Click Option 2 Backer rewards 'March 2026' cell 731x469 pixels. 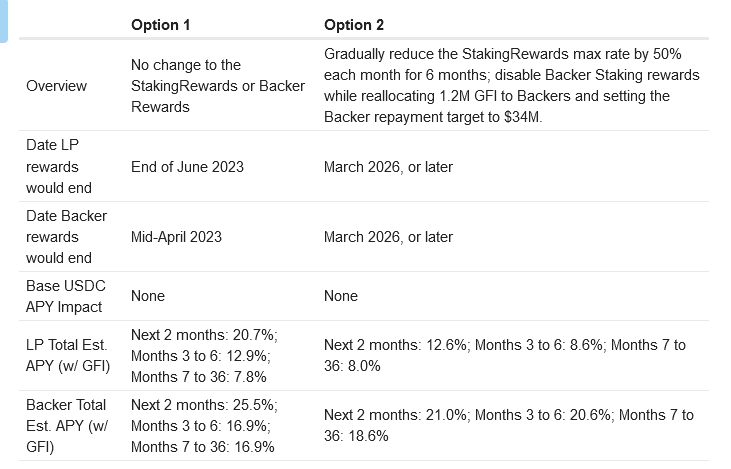(x=388, y=237)
